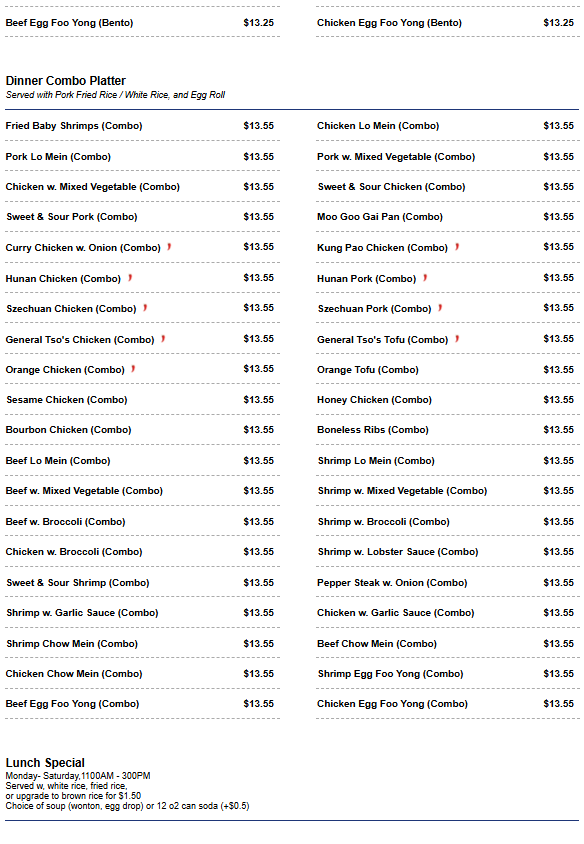Viewport: 584px width, 844px height.
Task: Click spicy icon next to General Tso's Tofu
Action: (457, 339)
